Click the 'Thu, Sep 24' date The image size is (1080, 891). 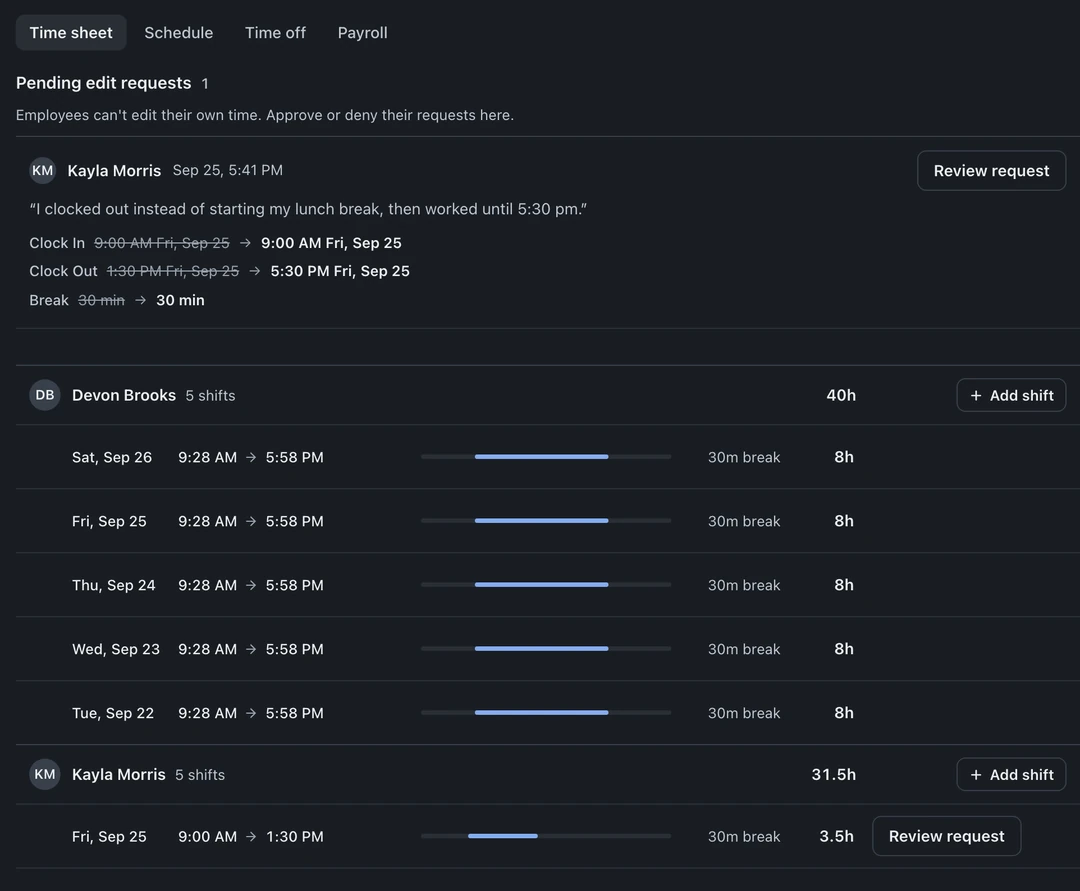point(114,585)
